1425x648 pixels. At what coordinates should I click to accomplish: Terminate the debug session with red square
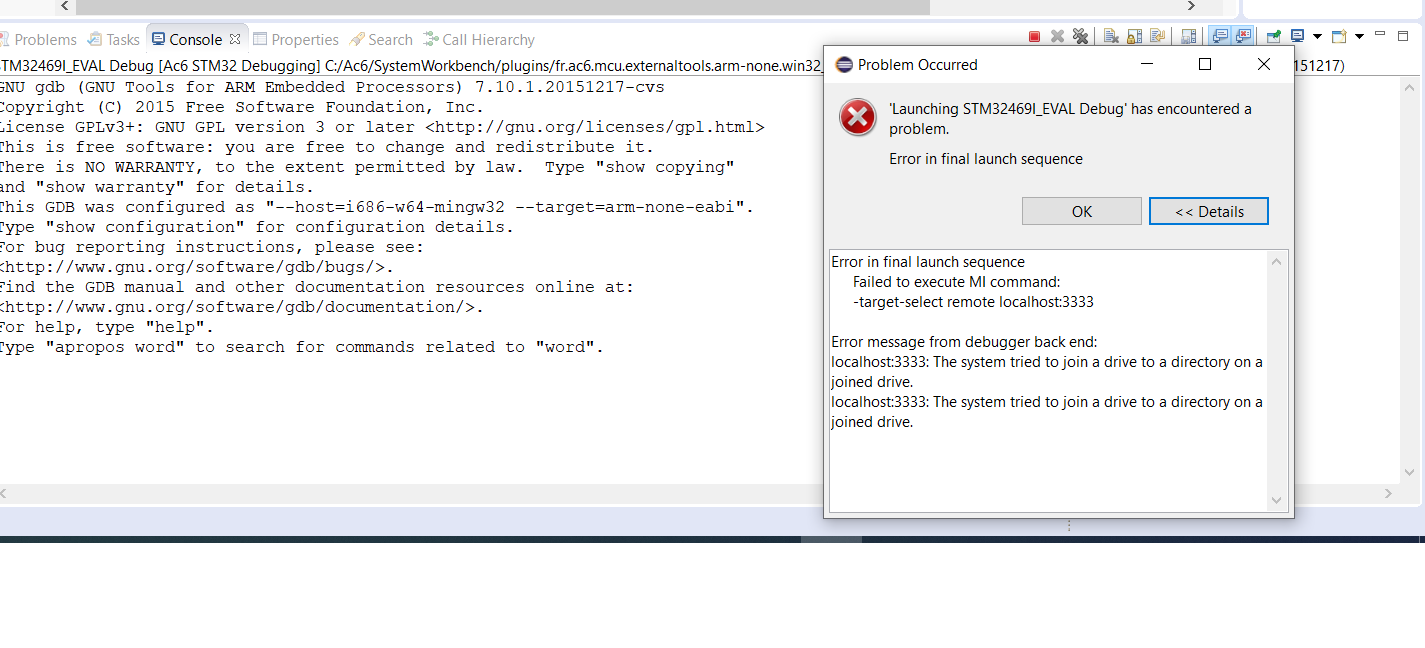point(1035,37)
